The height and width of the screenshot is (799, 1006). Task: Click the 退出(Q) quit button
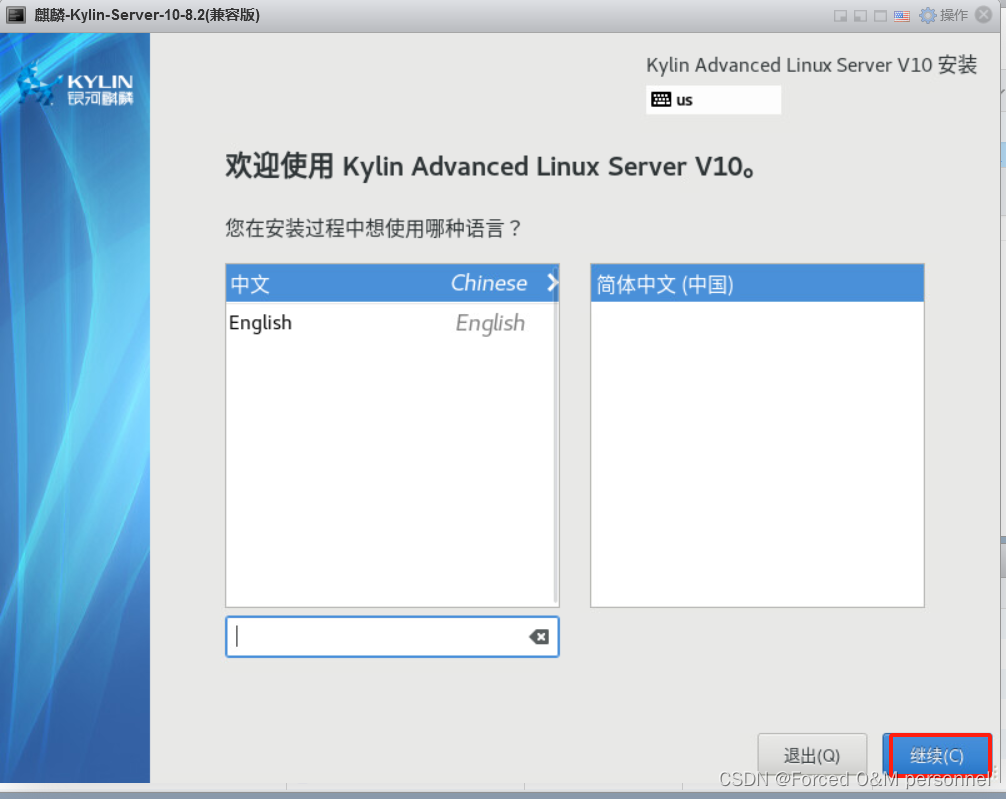(812, 755)
